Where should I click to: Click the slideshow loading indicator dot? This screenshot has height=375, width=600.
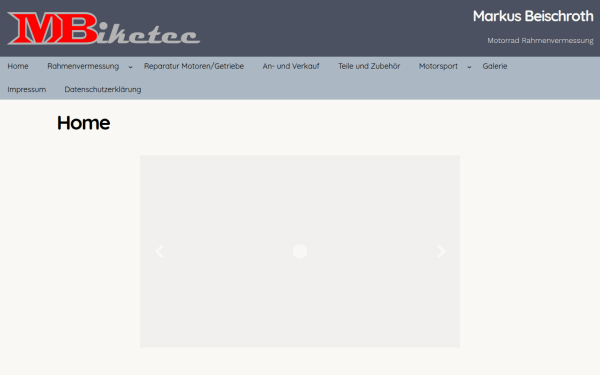coord(300,251)
